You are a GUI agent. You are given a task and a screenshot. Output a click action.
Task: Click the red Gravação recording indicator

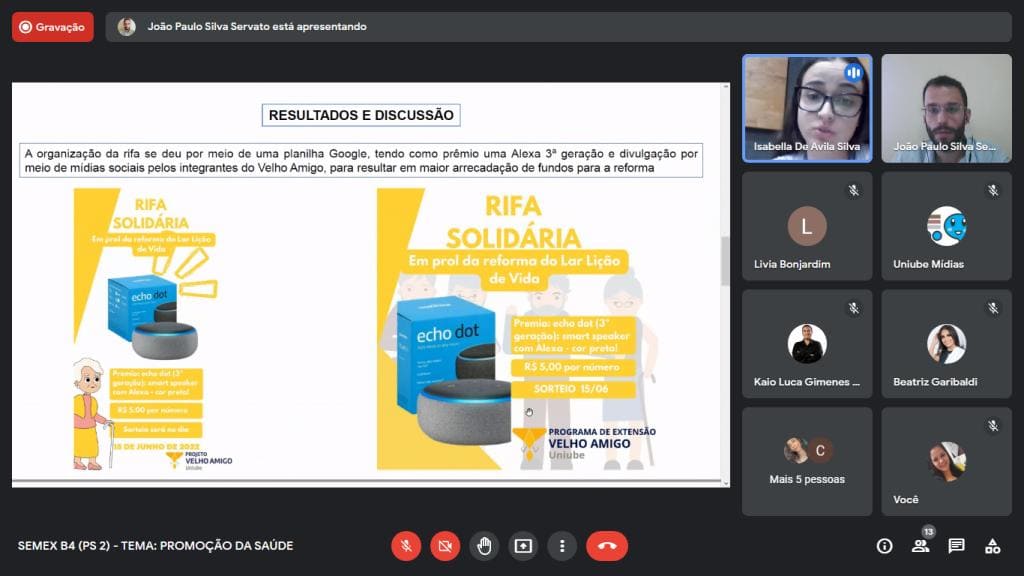[53, 27]
